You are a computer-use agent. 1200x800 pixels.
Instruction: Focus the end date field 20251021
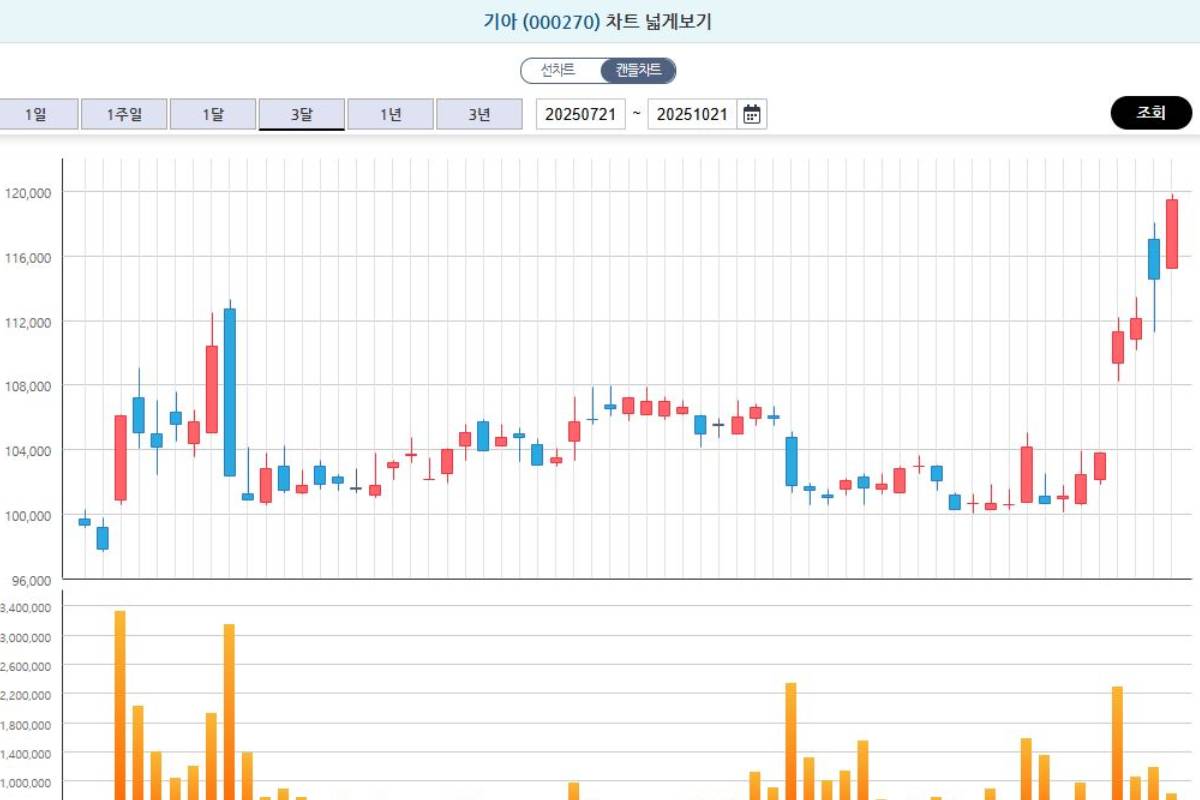(x=692, y=114)
